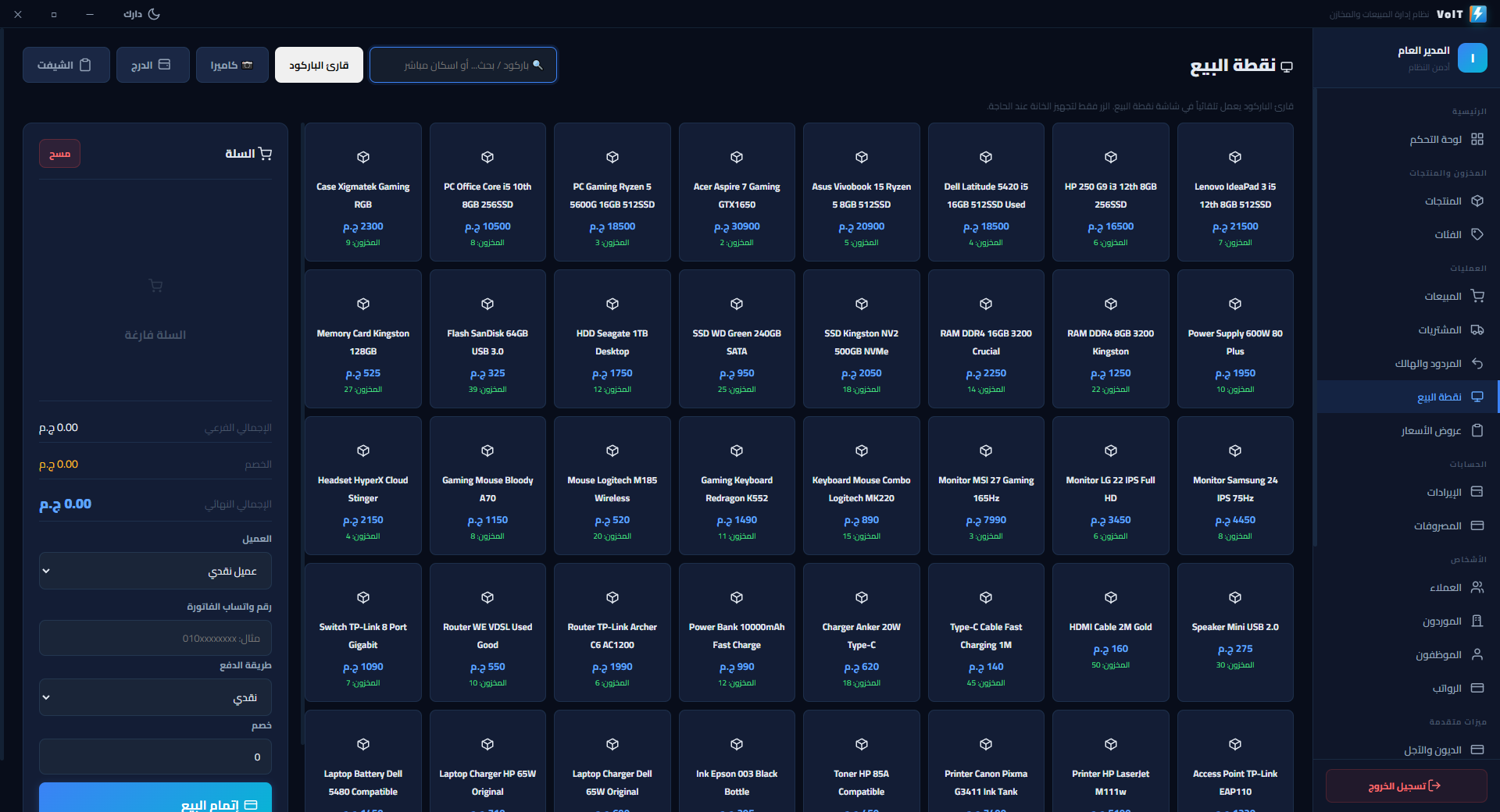Click the products (المنتجات) cube icon

click(x=1477, y=201)
